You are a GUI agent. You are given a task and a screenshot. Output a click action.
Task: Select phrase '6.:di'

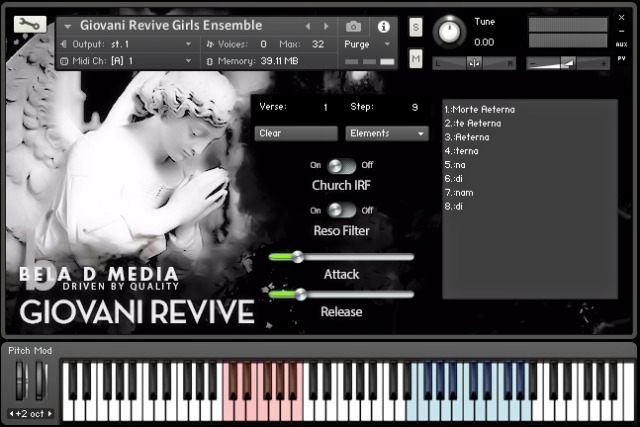point(453,179)
